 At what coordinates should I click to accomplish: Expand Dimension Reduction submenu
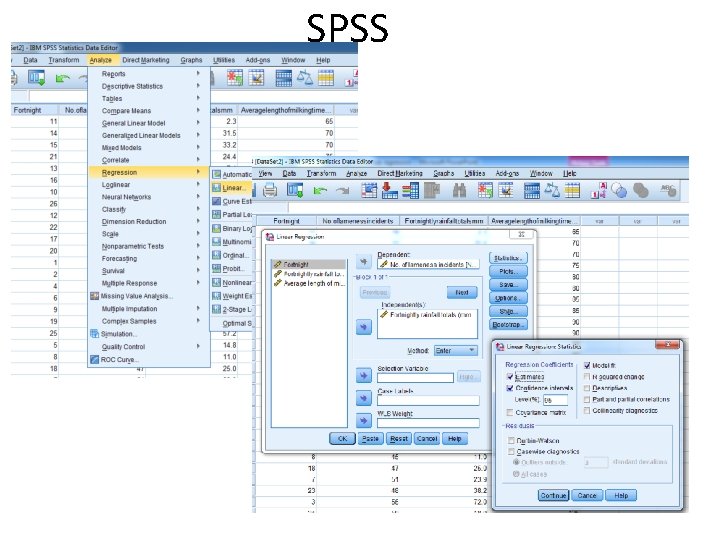(x=149, y=221)
